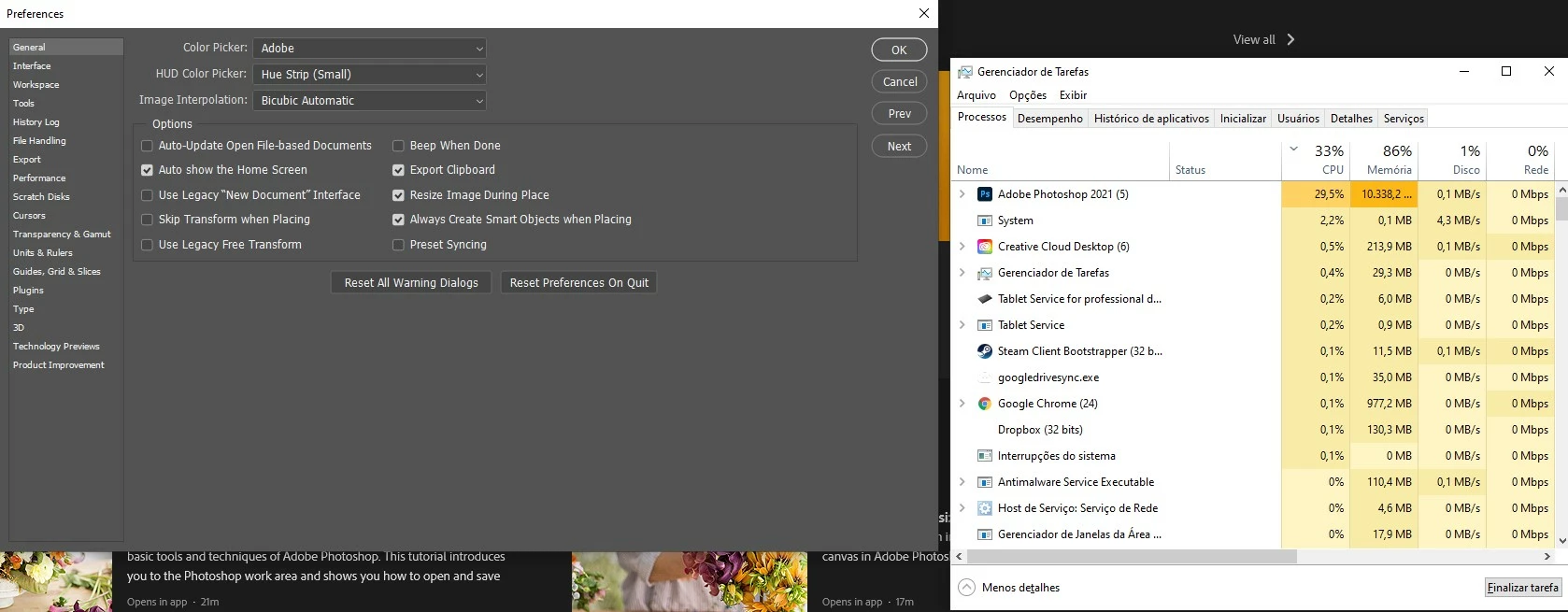
Task: Uncheck Always Create Smart Objects when Placing
Action: [x=398, y=220]
